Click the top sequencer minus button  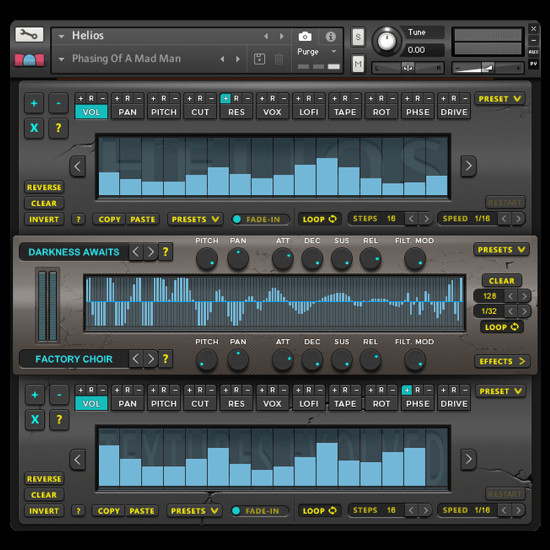tap(58, 103)
